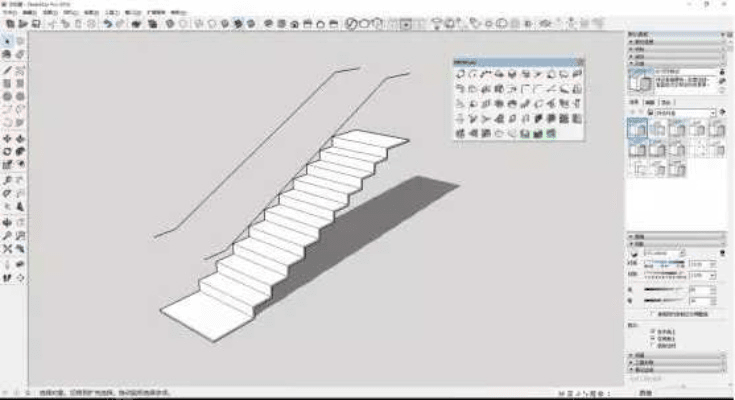Open the style collection dropdown list
Viewport: 735px width, 400px height.
[712, 113]
